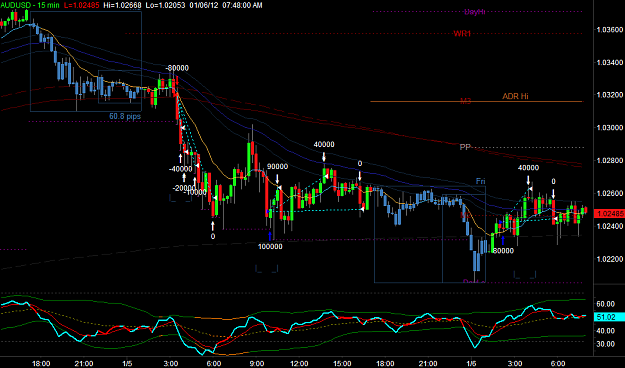Select the cyan 51.02 indicator value tag
This screenshot has height=368, width=625.
pyautogui.click(x=609, y=317)
